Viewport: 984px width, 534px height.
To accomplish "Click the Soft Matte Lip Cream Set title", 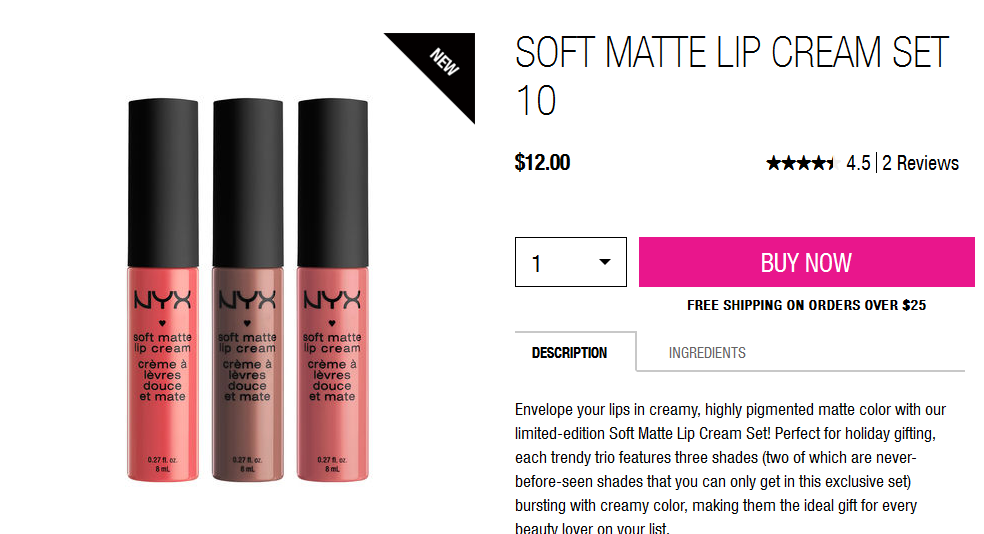I will (732, 75).
